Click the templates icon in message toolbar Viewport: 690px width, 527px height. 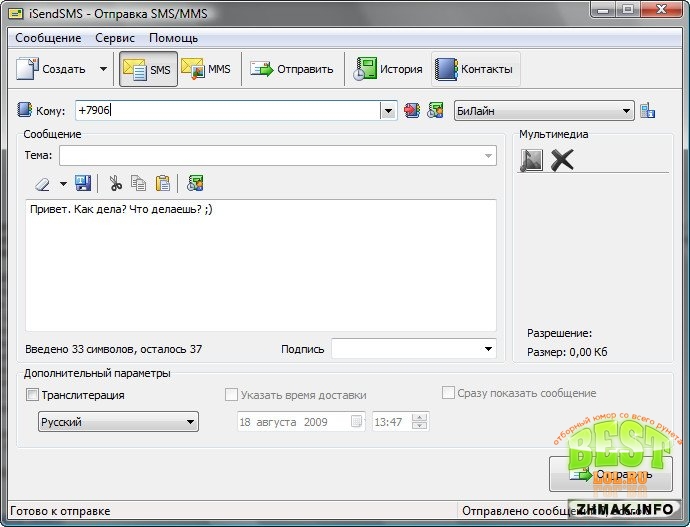coord(195,183)
